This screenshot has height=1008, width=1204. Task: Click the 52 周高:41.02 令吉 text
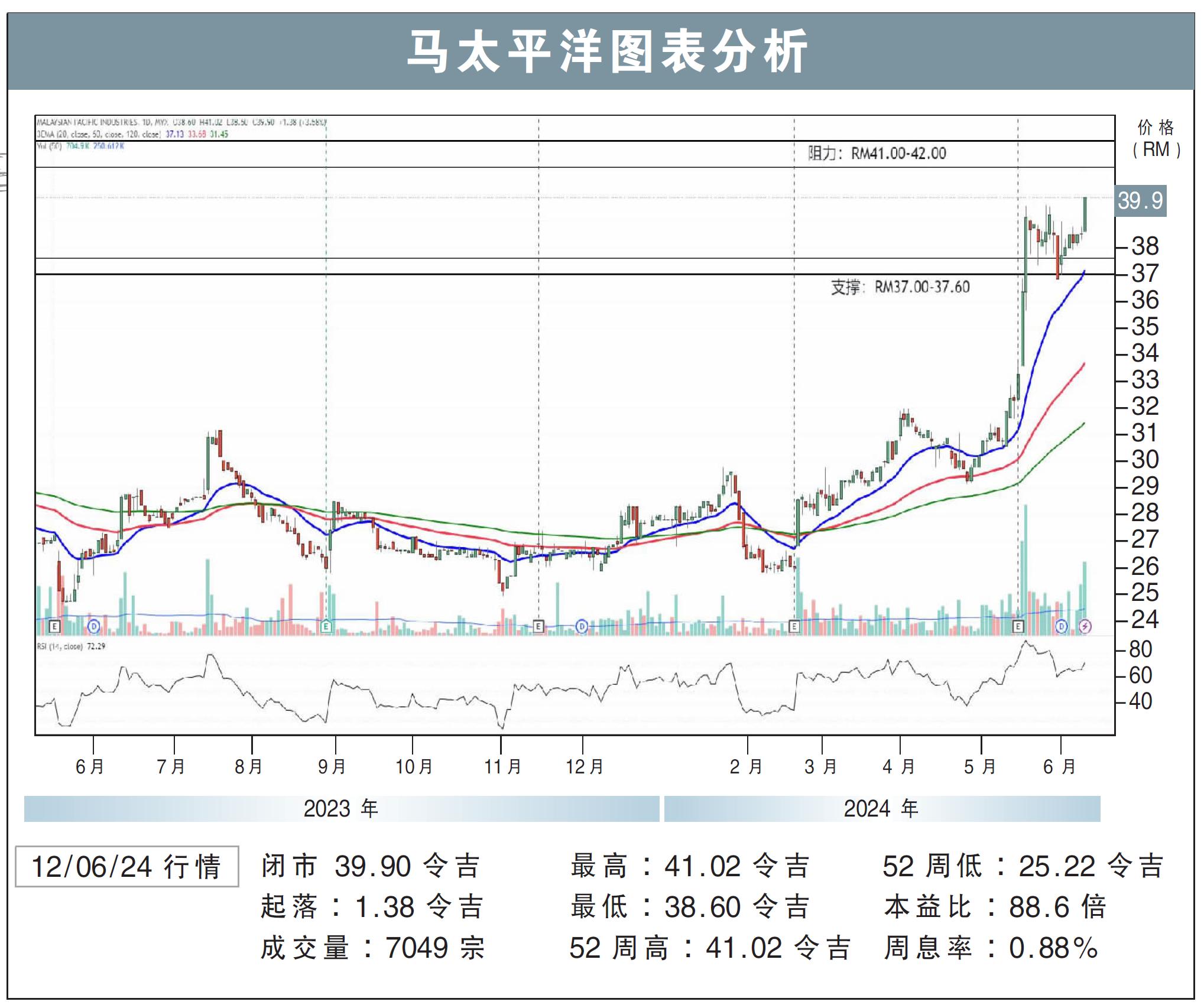coord(710,948)
